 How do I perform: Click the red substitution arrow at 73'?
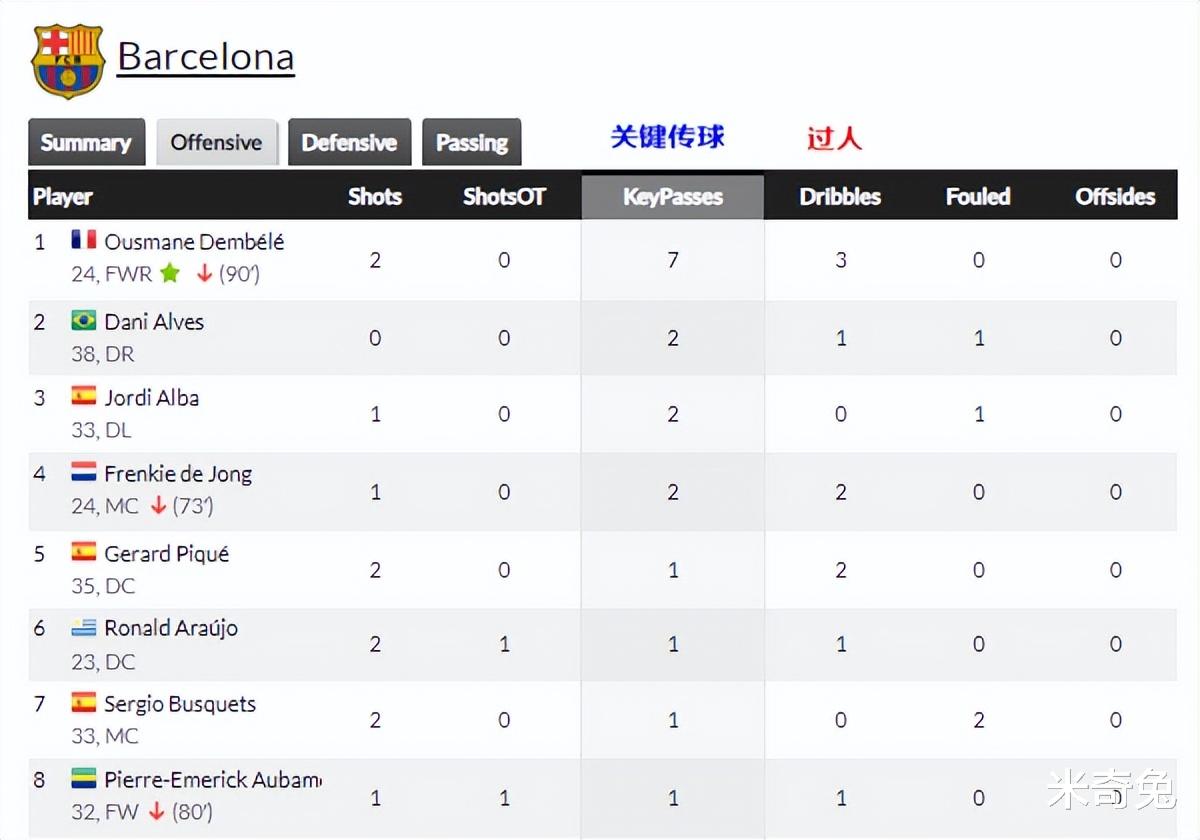pyautogui.click(x=158, y=506)
